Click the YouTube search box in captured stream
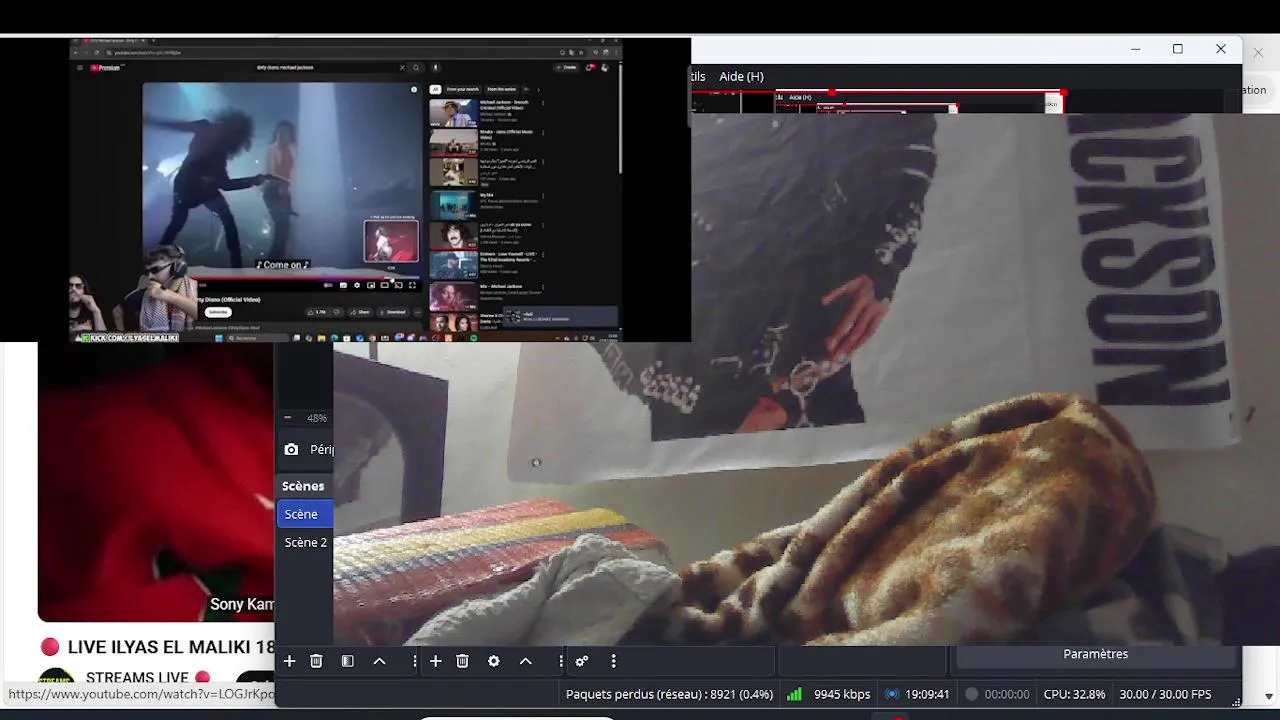1280x720 pixels. click(x=327, y=68)
